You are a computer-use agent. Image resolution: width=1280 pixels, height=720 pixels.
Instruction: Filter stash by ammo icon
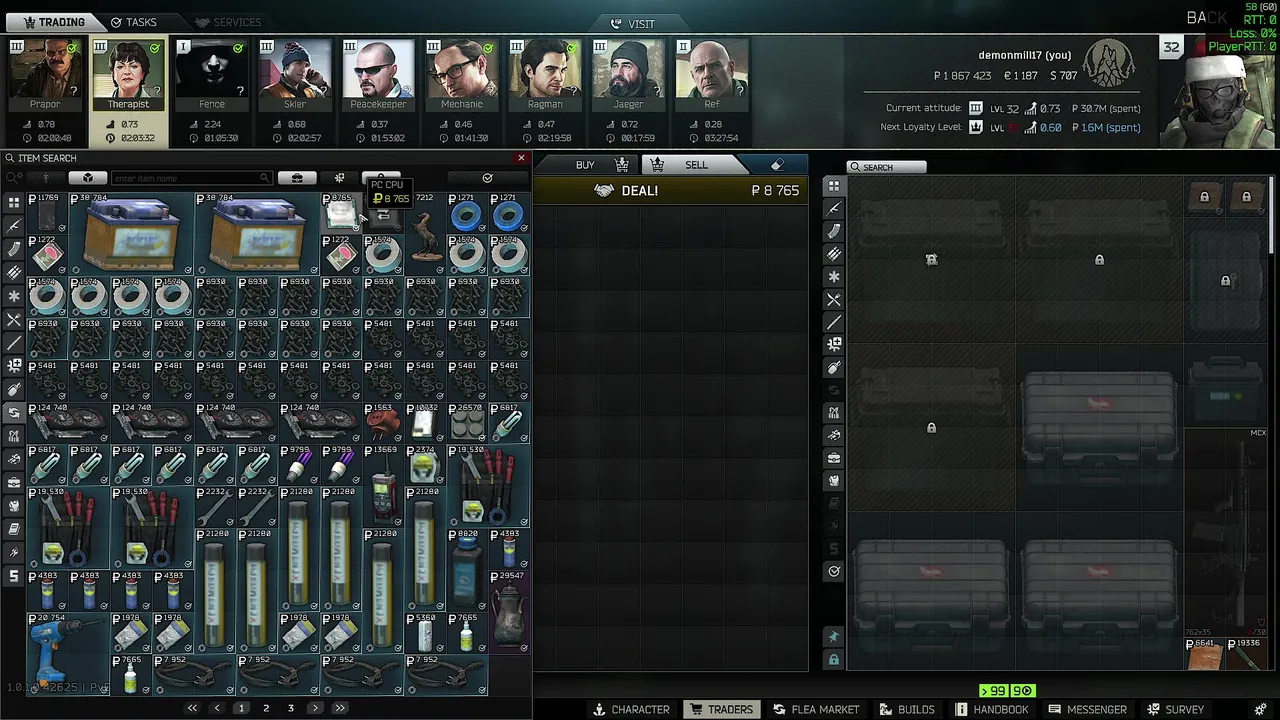coord(834,254)
